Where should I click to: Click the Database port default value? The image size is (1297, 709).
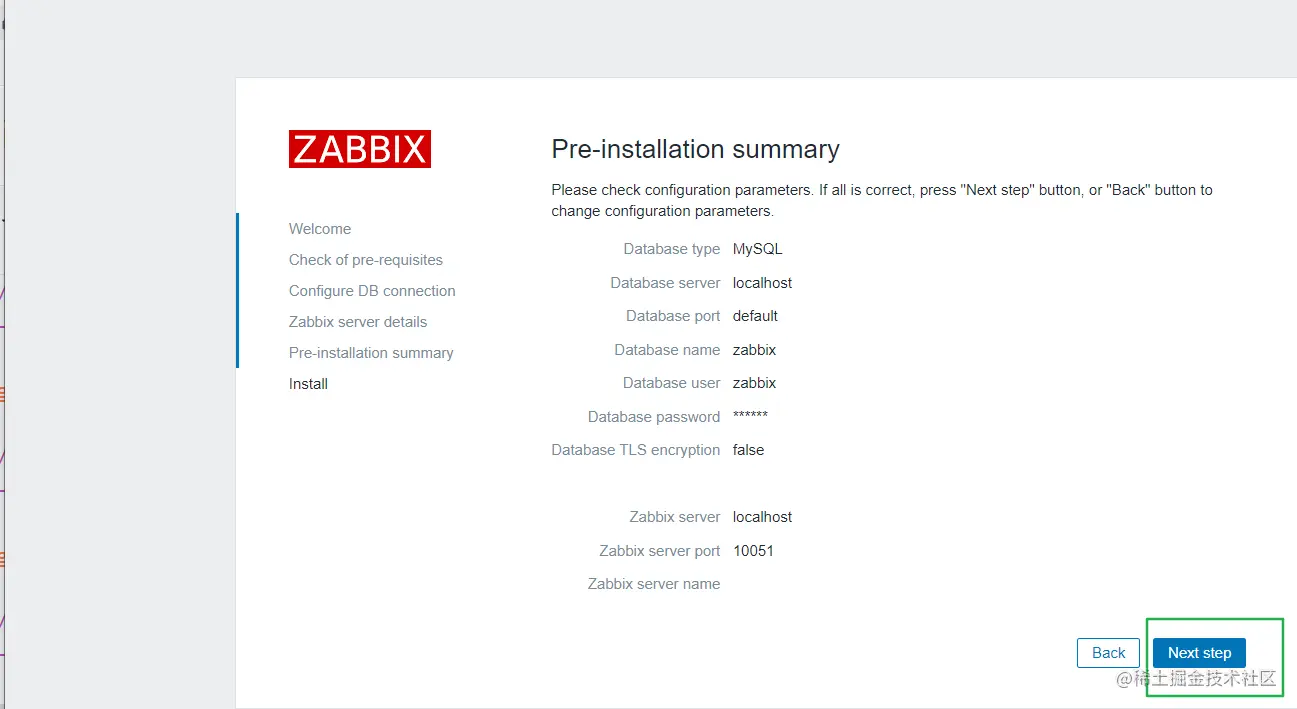click(755, 316)
